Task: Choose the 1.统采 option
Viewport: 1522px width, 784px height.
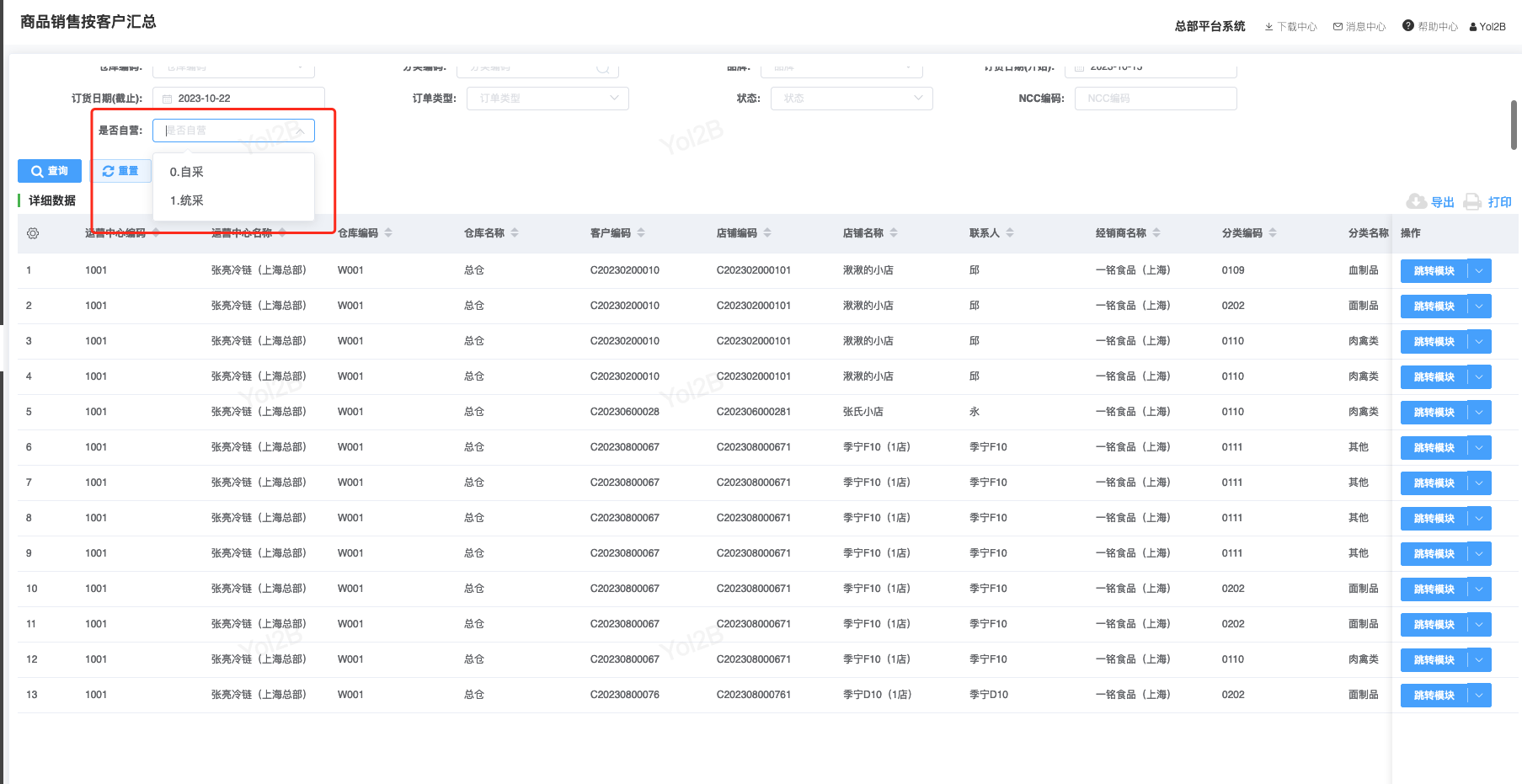Action: pos(187,200)
